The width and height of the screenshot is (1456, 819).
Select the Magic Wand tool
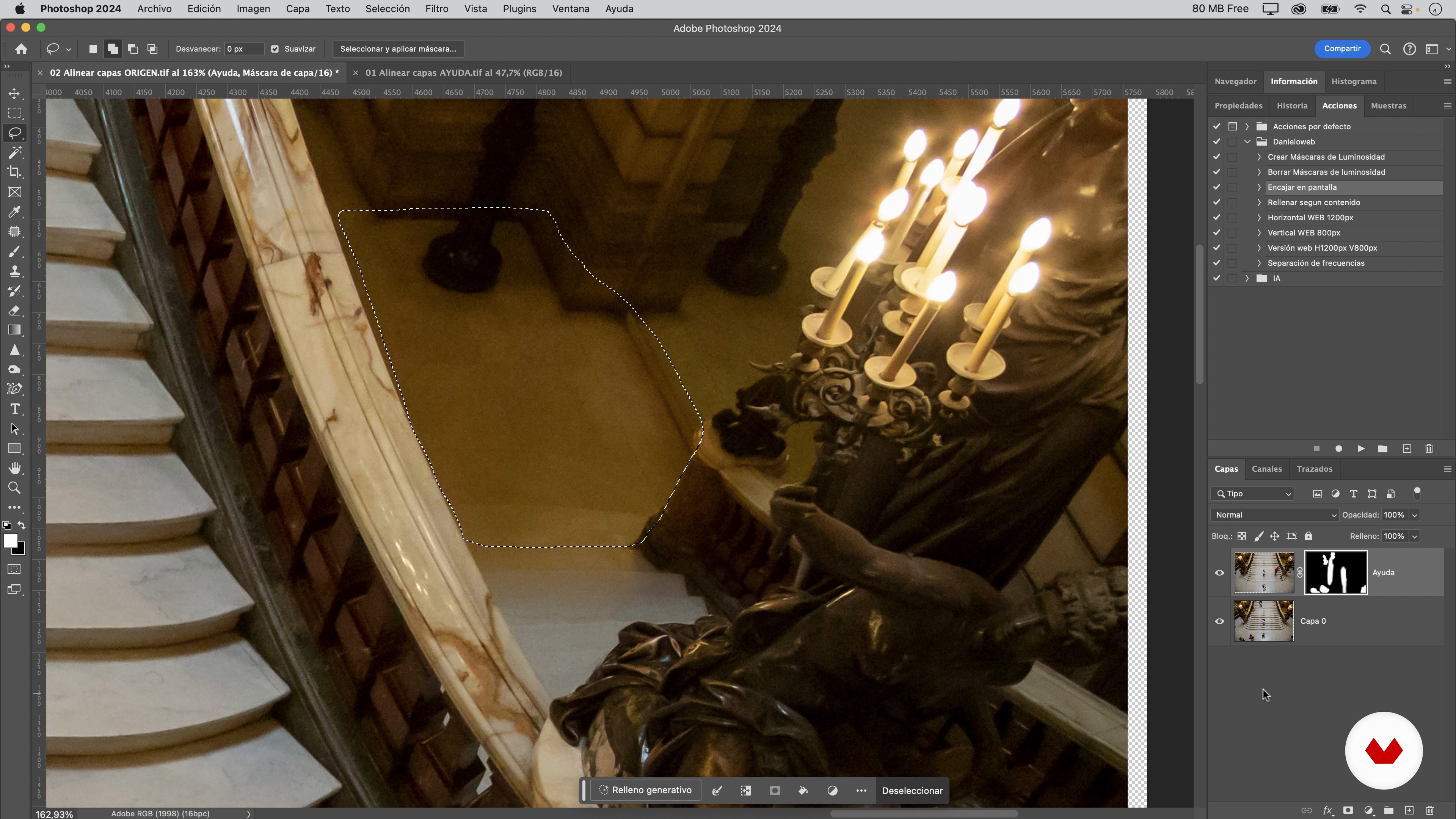[15, 152]
